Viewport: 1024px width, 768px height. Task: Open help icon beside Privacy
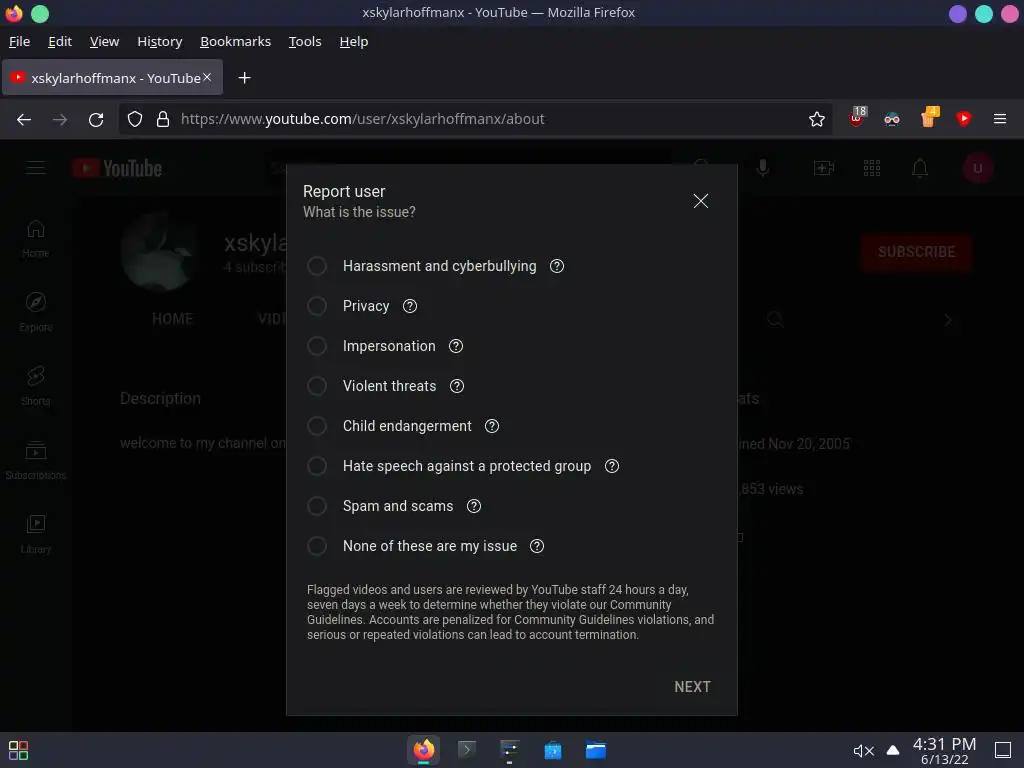pyautogui.click(x=409, y=306)
